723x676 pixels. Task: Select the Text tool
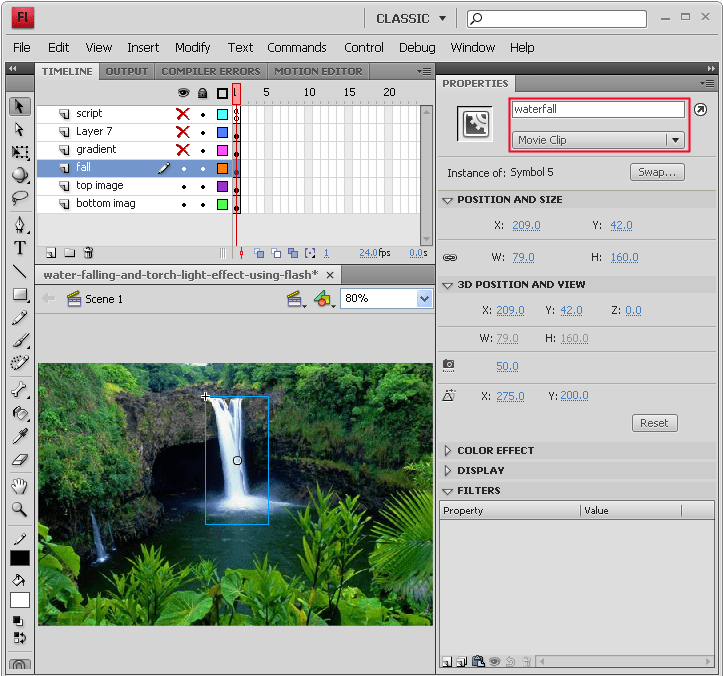[19, 248]
